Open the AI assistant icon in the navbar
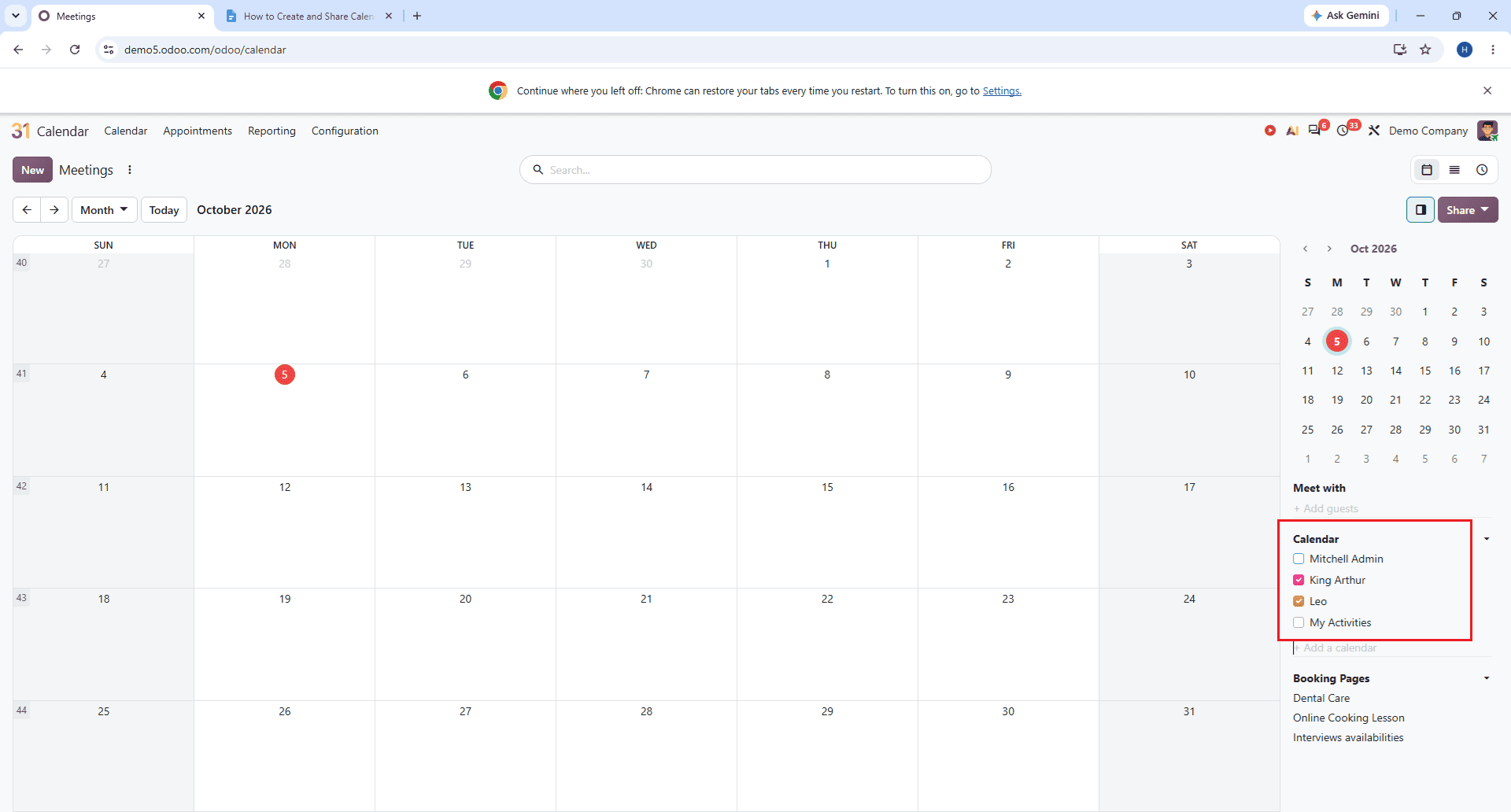The height and width of the screenshot is (812, 1511). pos(1292,131)
